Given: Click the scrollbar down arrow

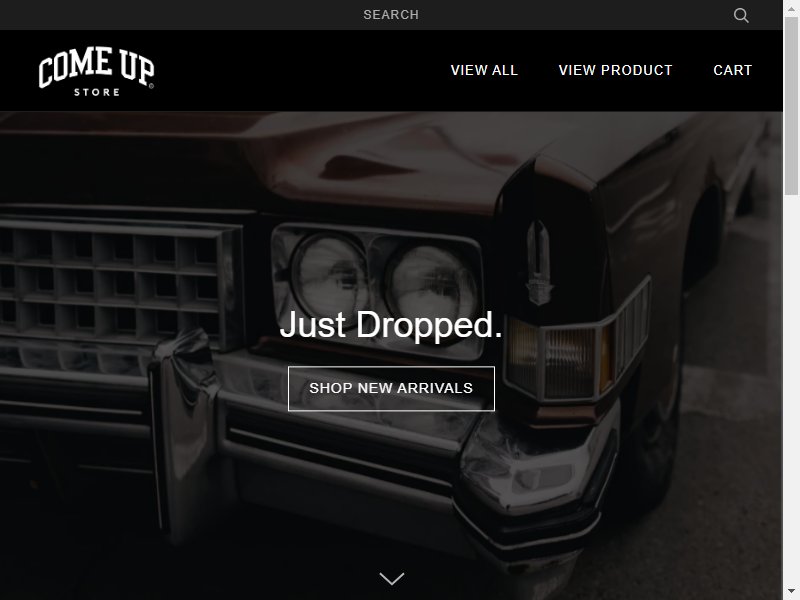Looking at the screenshot, I should 791,594.
